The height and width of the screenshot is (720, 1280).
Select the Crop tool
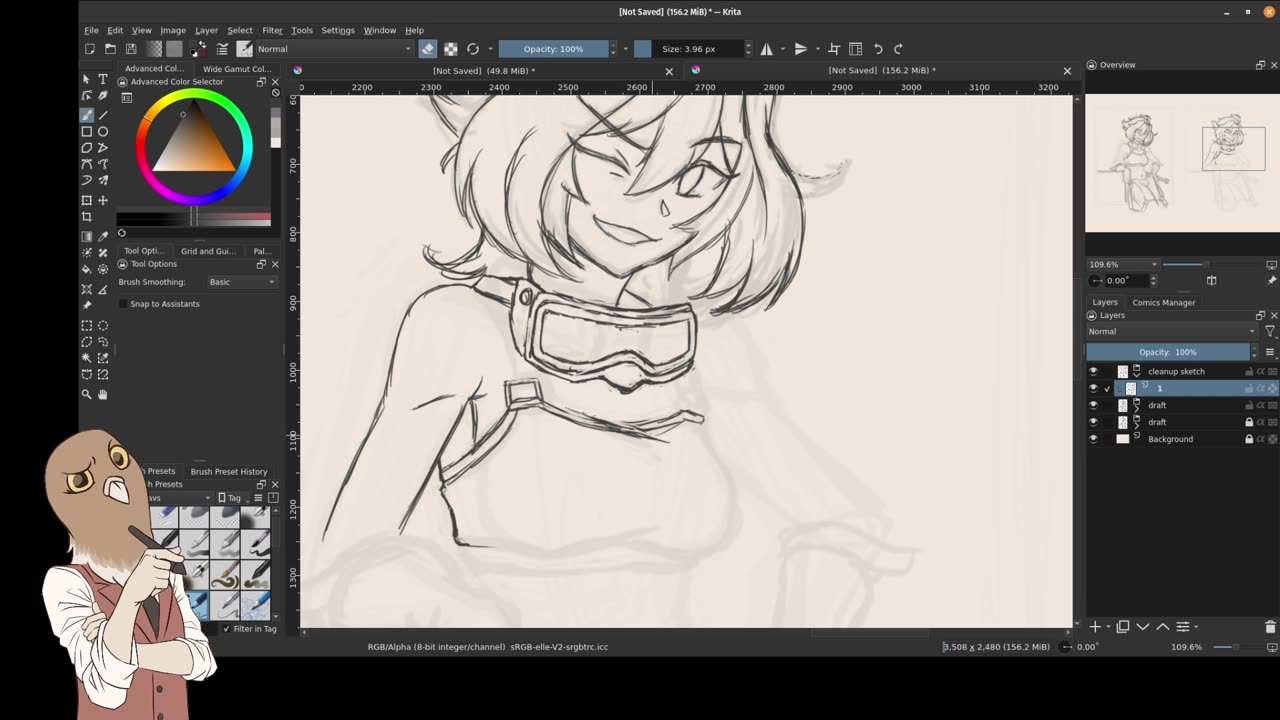pyautogui.click(x=87, y=217)
